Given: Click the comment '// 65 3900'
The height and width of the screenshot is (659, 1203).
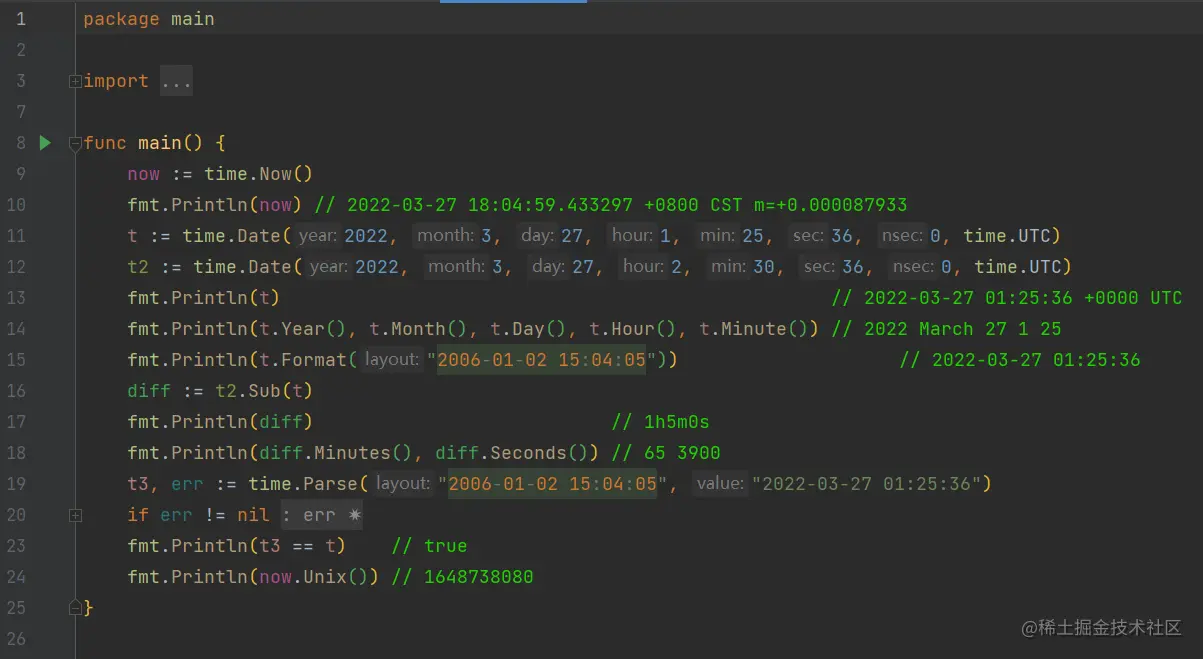Looking at the screenshot, I should coord(665,453).
